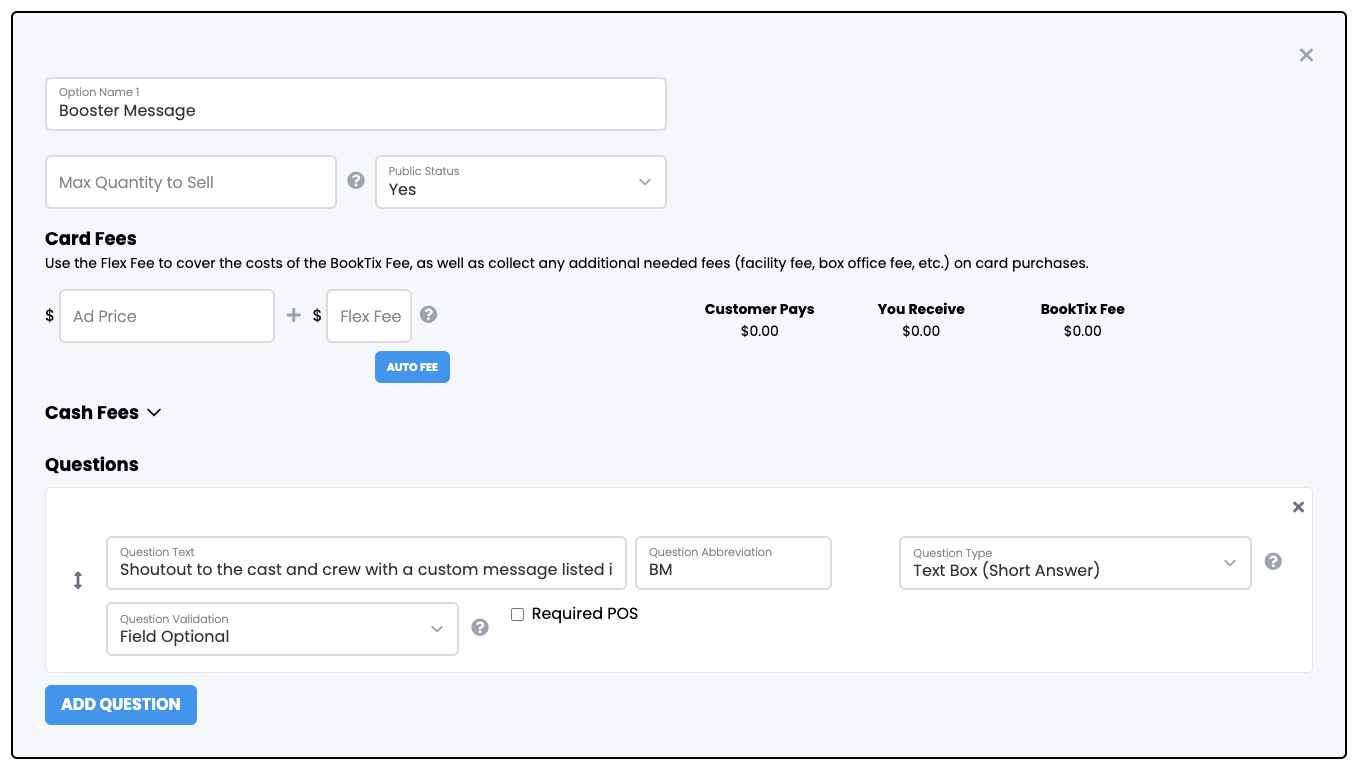The image size is (1358, 772).
Task: Click help icon beside Question Type
Action: (1273, 562)
